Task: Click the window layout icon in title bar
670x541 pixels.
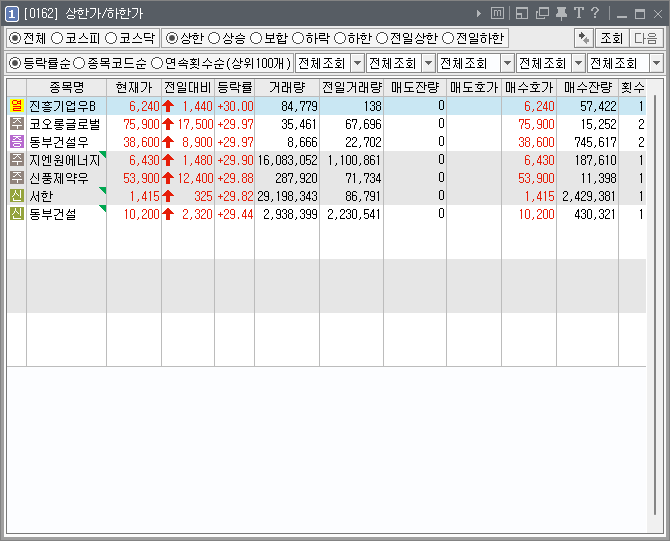Action: (x=522, y=13)
